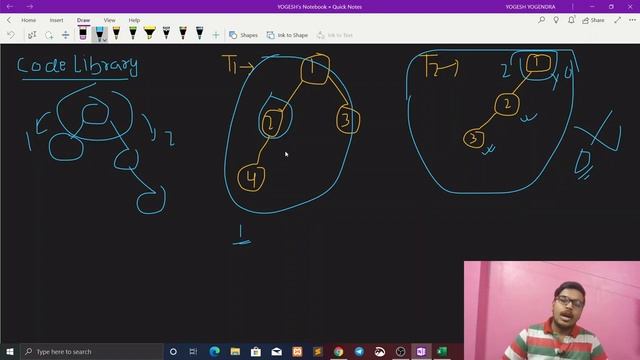Select the wide yellow highlighter tool
This screenshot has height=360, width=640.
point(150,33)
